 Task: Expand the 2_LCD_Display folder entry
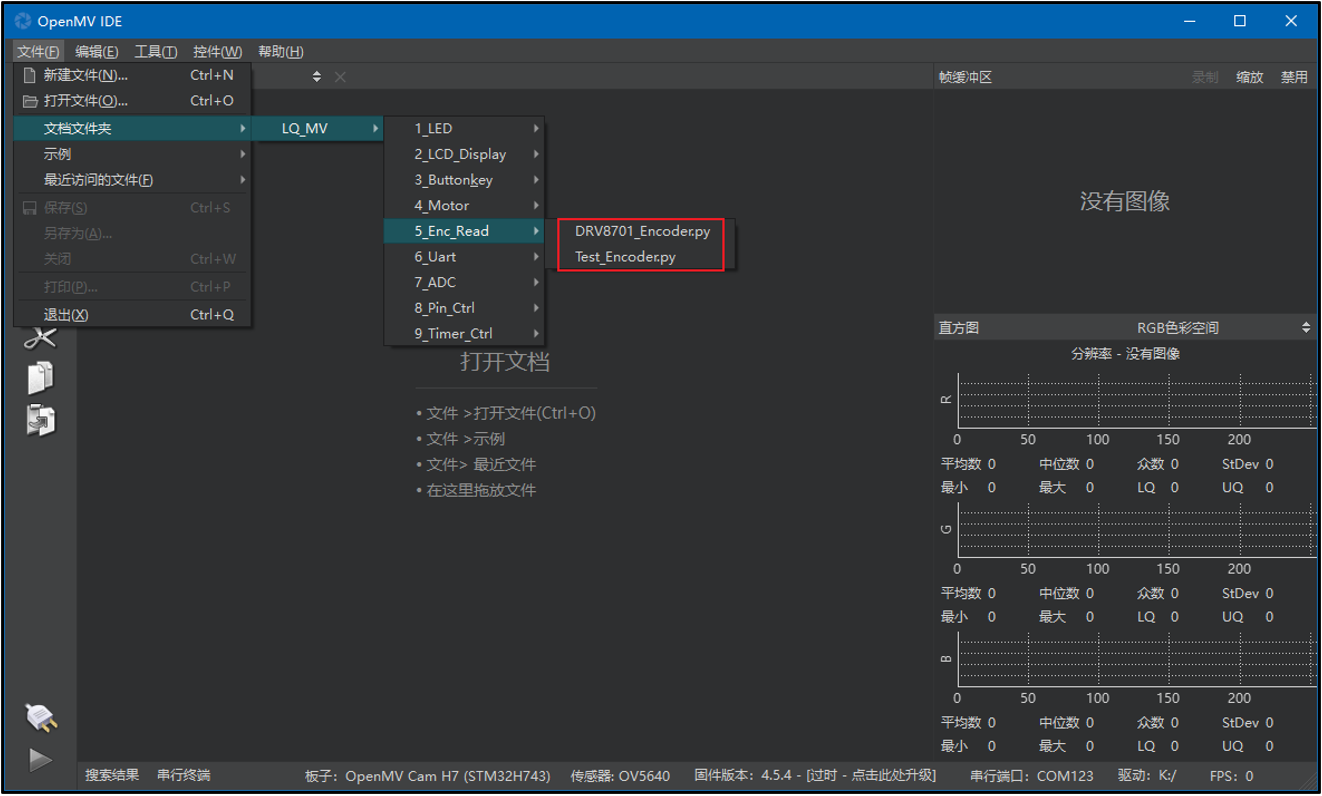[x=465, y=154]
